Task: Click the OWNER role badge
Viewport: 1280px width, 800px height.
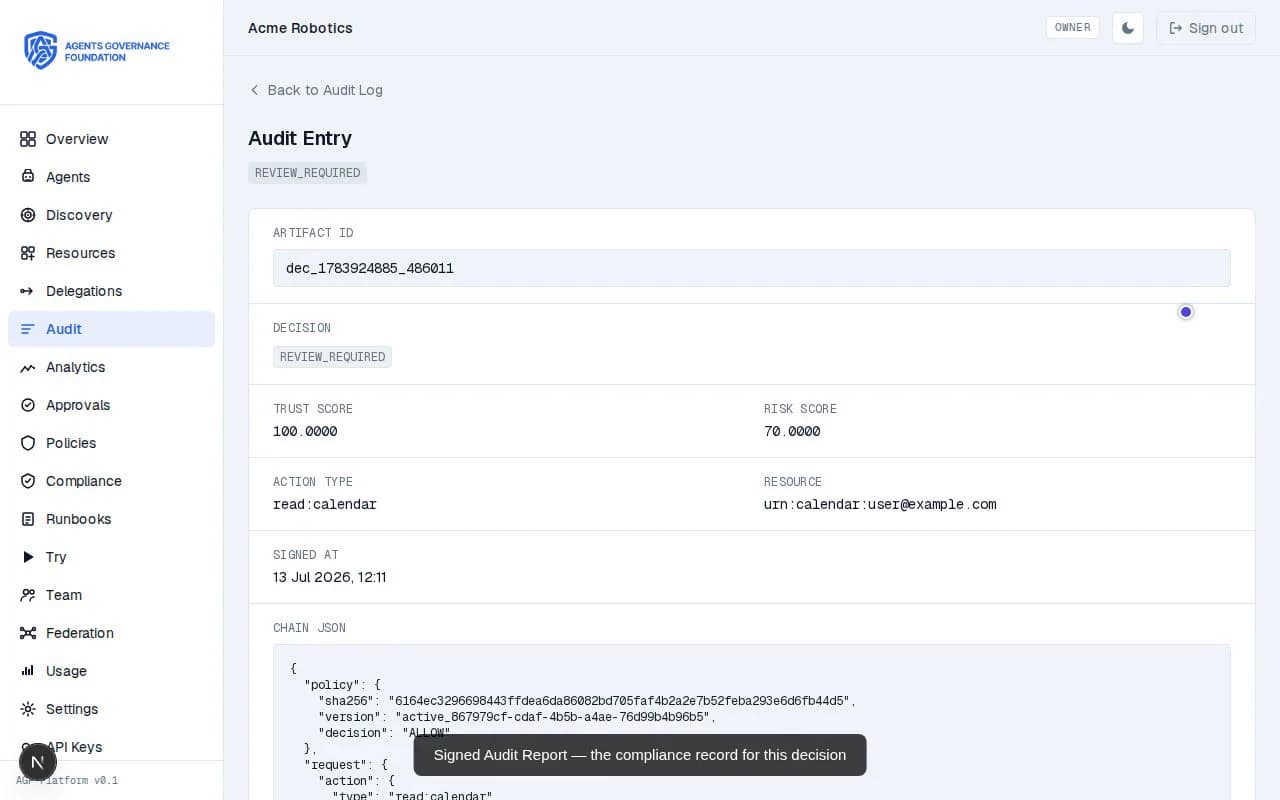Action: point(1073,28)
